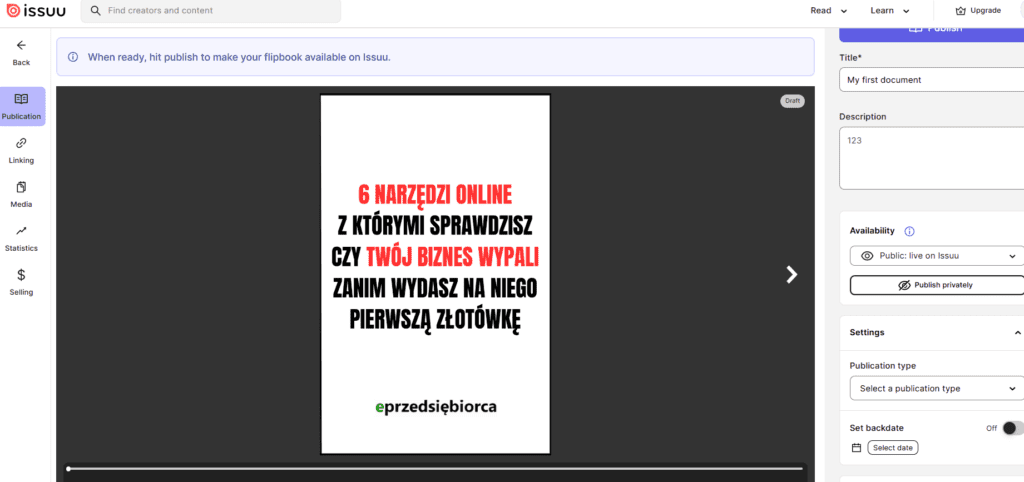Click the Availability info icon

coord(909,231)
